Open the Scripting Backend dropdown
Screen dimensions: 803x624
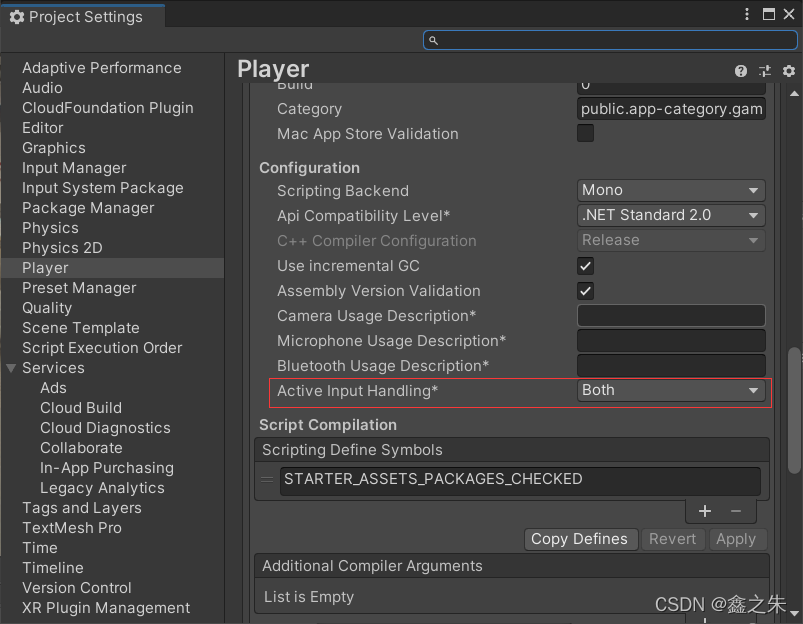click(670, 190)
